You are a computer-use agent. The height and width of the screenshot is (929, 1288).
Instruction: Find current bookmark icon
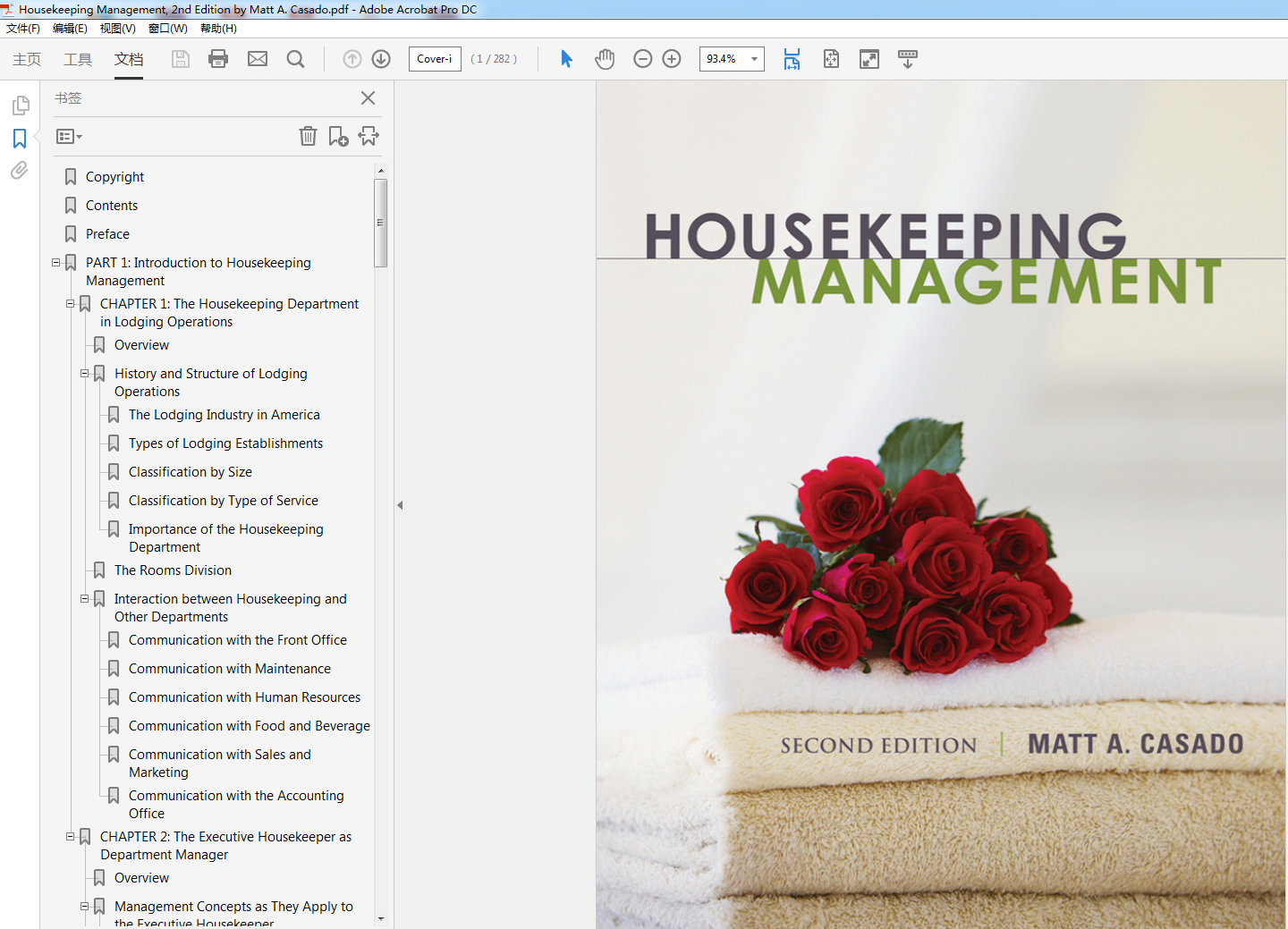click(369, 136)
